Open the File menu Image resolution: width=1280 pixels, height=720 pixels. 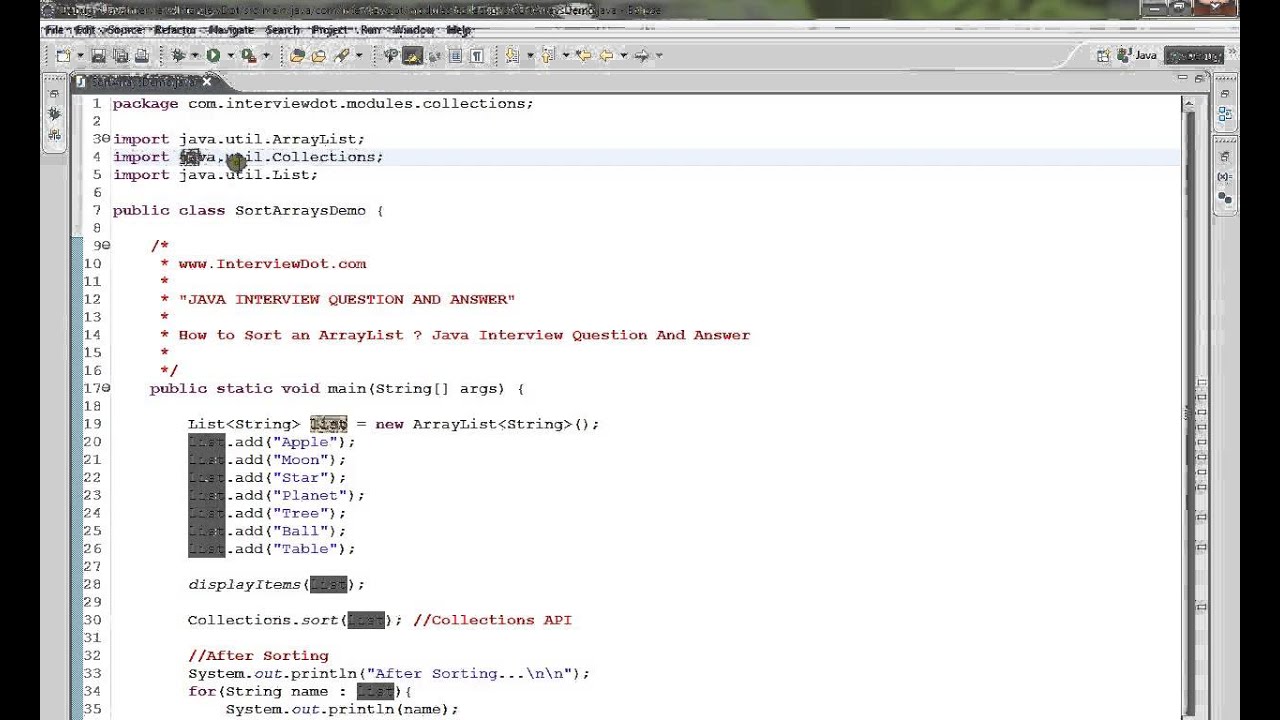tap(55, 30)
